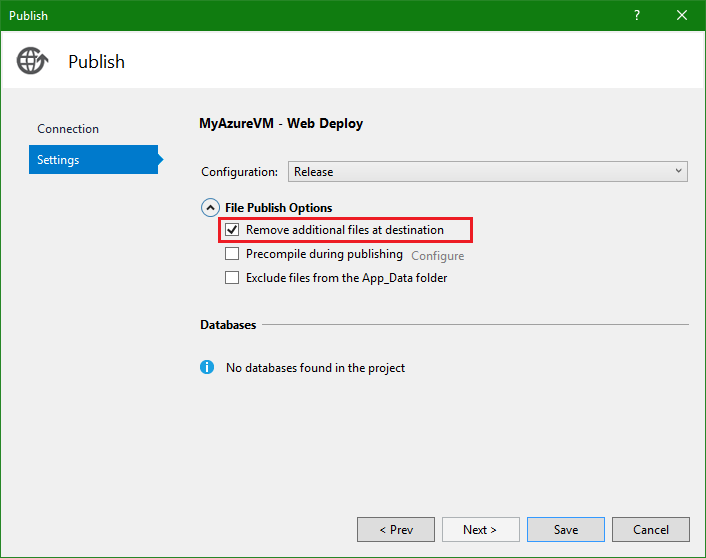Open the Configuration dropdown arrow
The image size is (706, 558).
pos(678,171)
